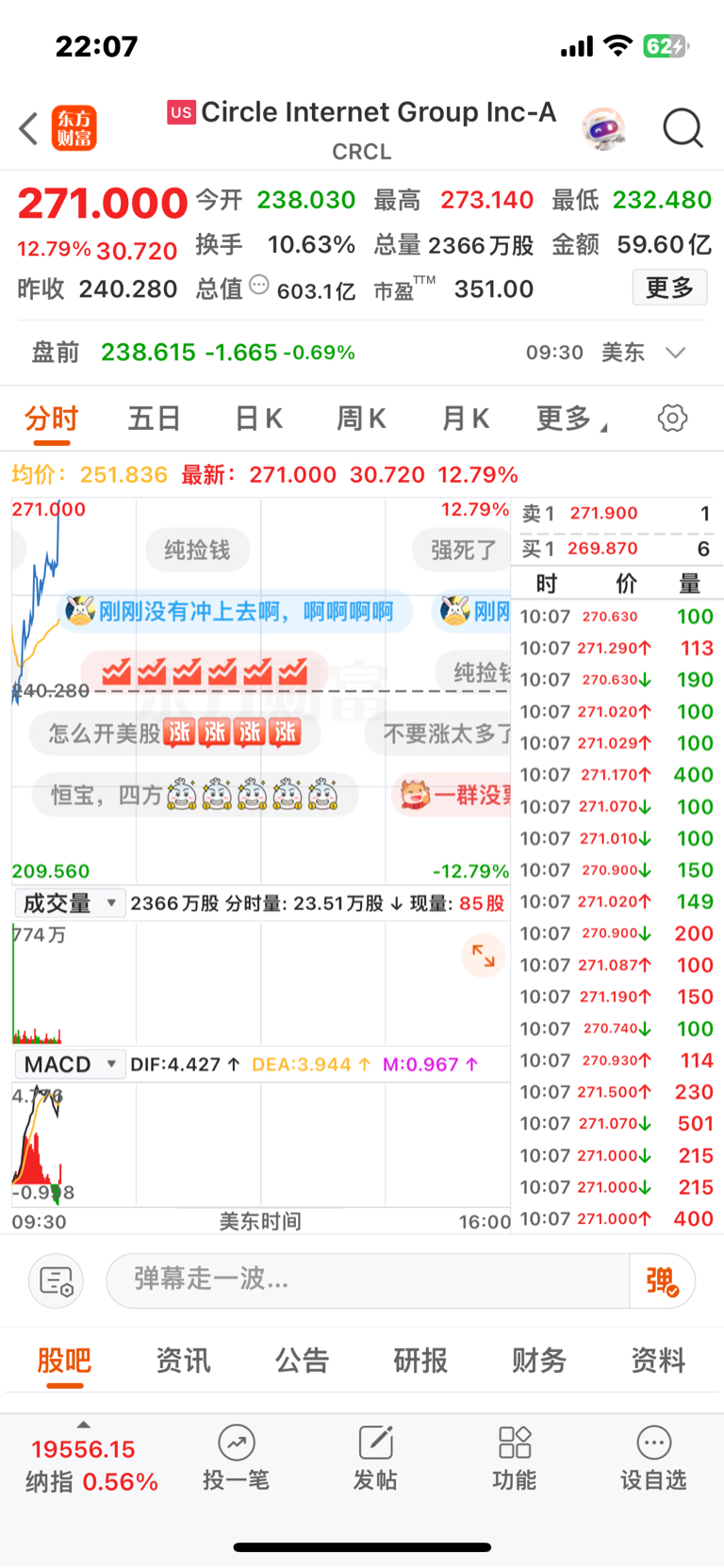Tap the 发帖 compose post icon
Image resolution: width=724 pixels, height=1568 pixels.
click(374, 1458)
